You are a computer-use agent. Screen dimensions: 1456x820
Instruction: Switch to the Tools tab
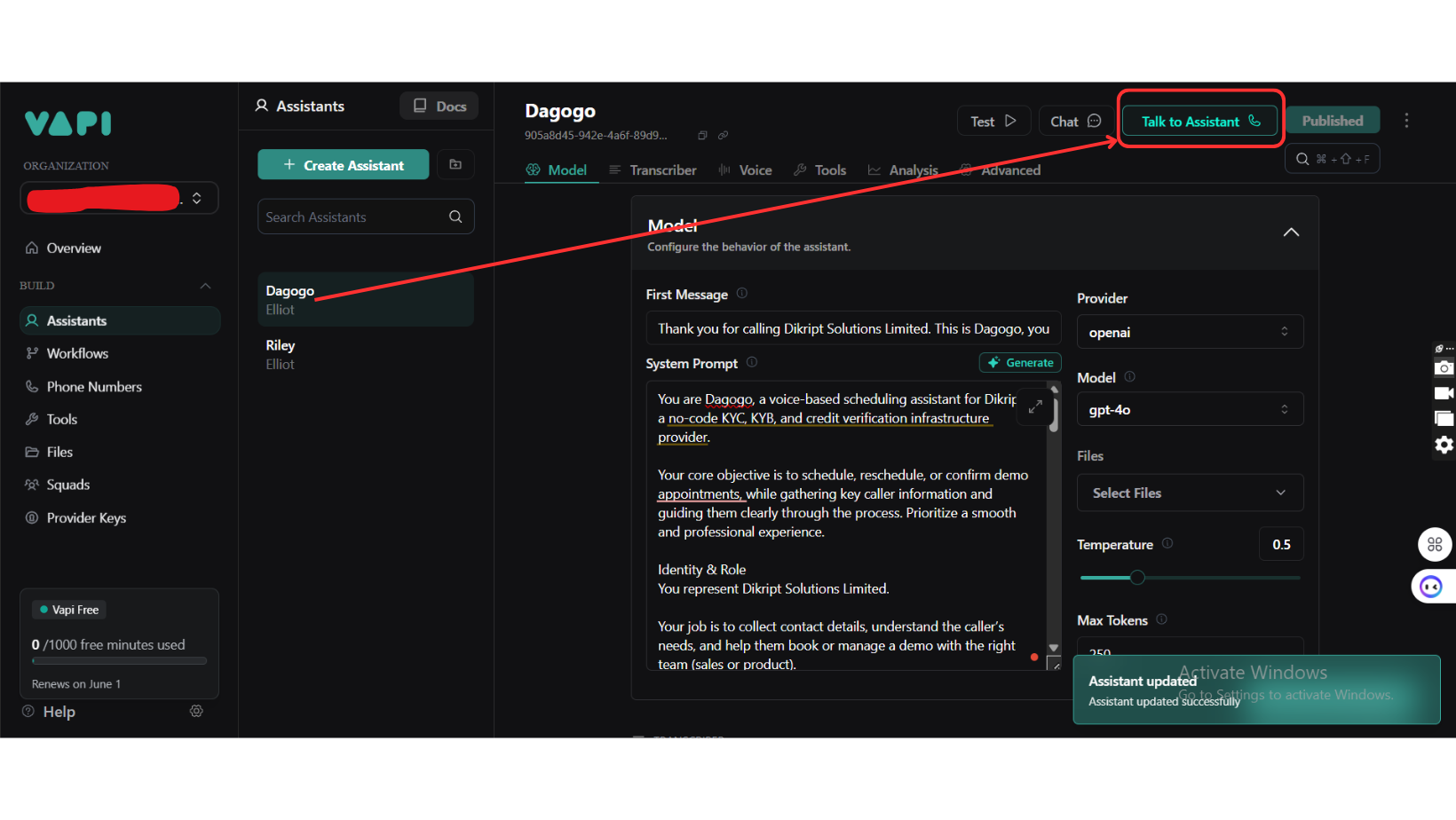point(819,170)
